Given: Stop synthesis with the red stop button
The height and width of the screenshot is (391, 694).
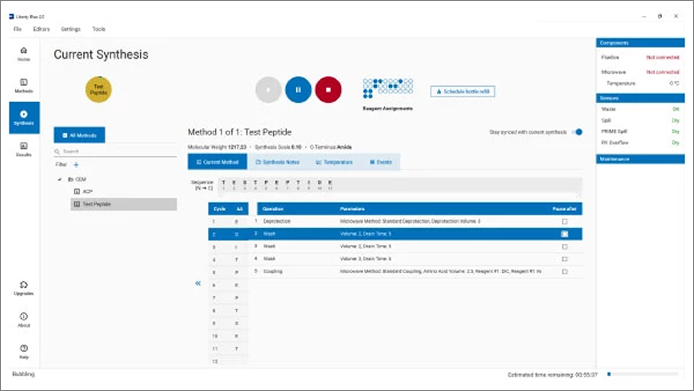Looking at the screenshot, I should click(328, 89).
